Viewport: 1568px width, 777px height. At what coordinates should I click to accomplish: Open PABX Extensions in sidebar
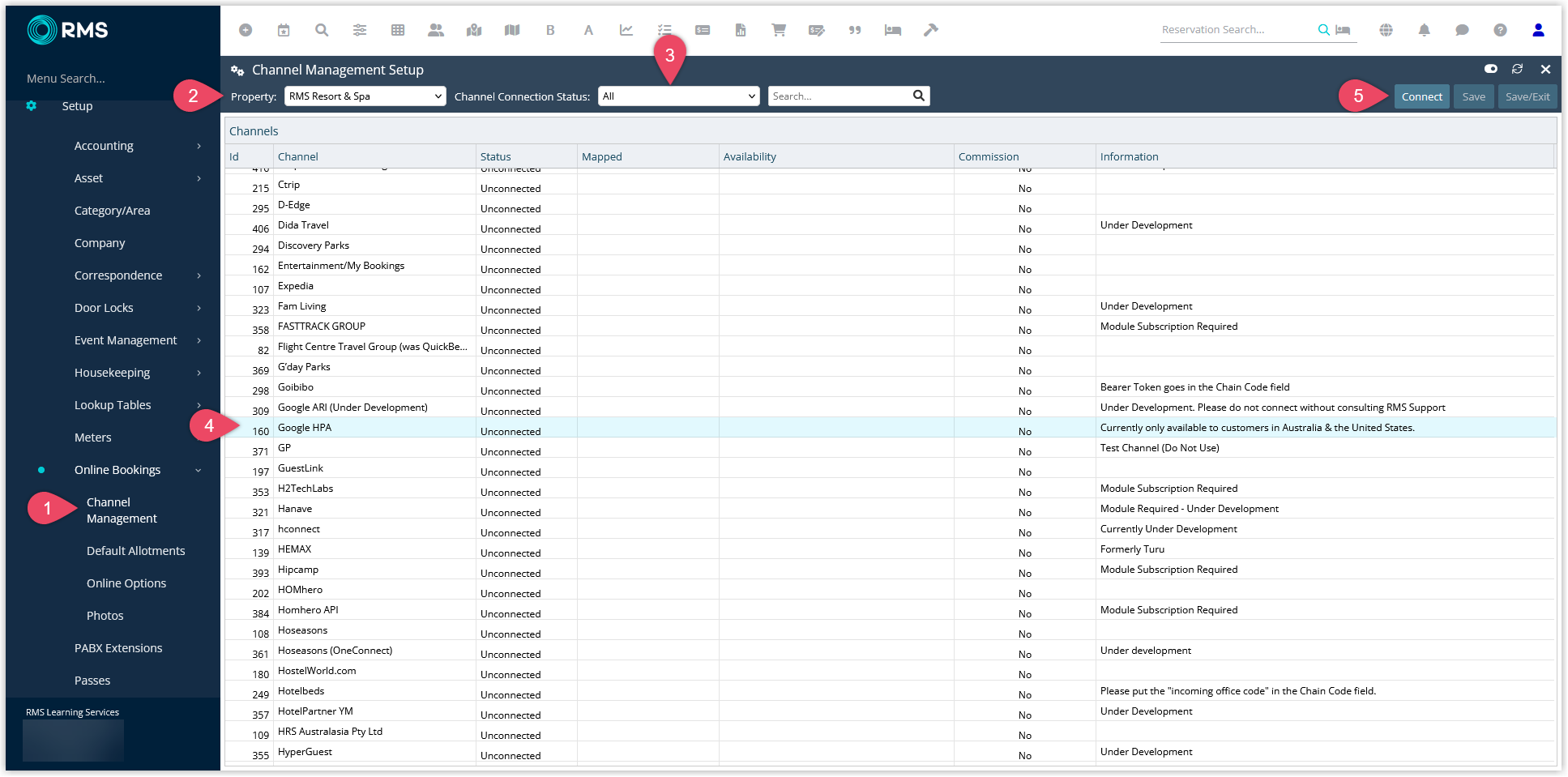click(x=118, y=648)
